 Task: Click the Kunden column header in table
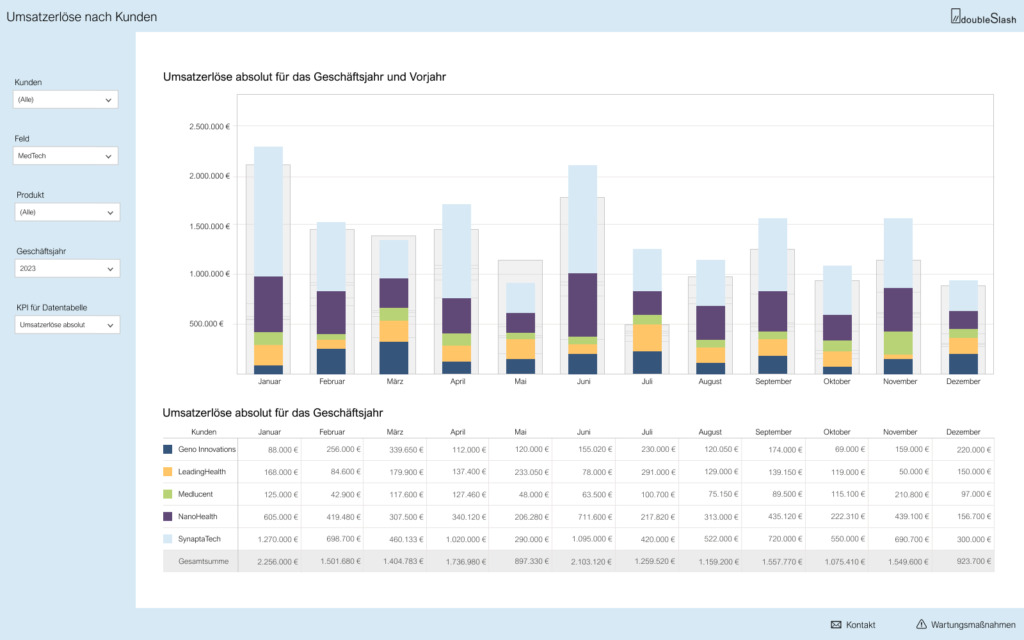click(203, 432)
